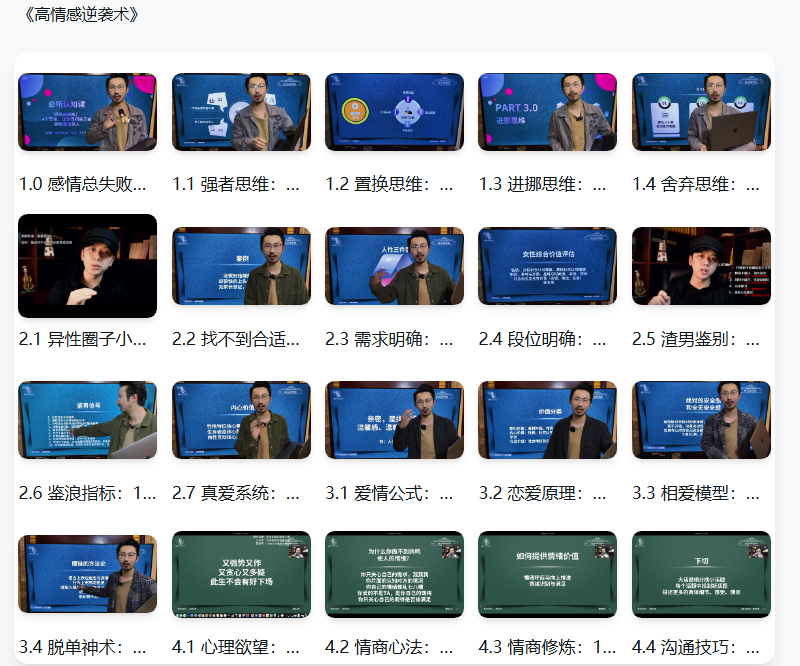Open video thumbnail for lesson 3.2
The width and height of the screenshot is (800, 666).
[x=547, y=420]
